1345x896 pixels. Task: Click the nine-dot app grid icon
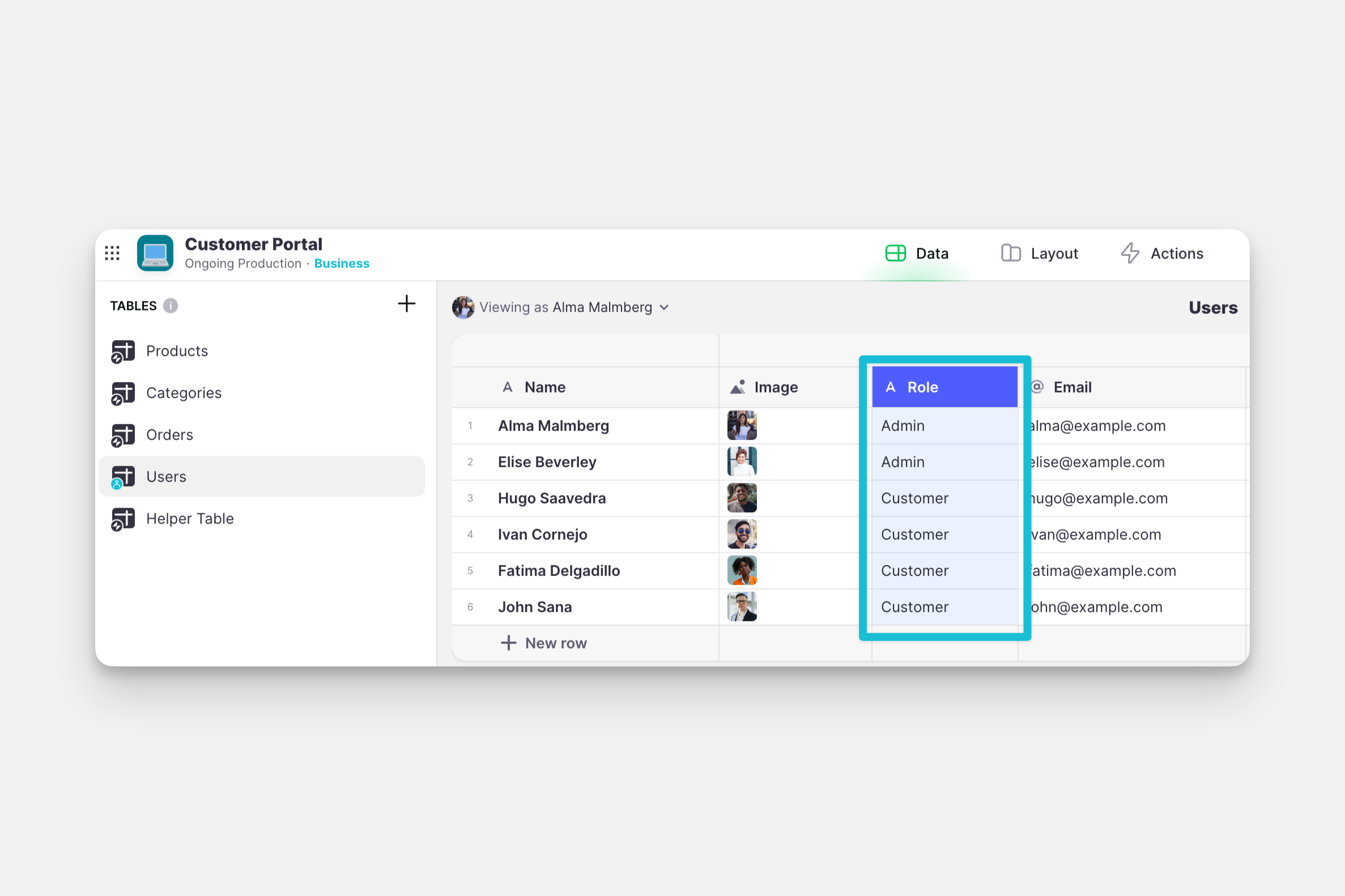tap(112, 253)
